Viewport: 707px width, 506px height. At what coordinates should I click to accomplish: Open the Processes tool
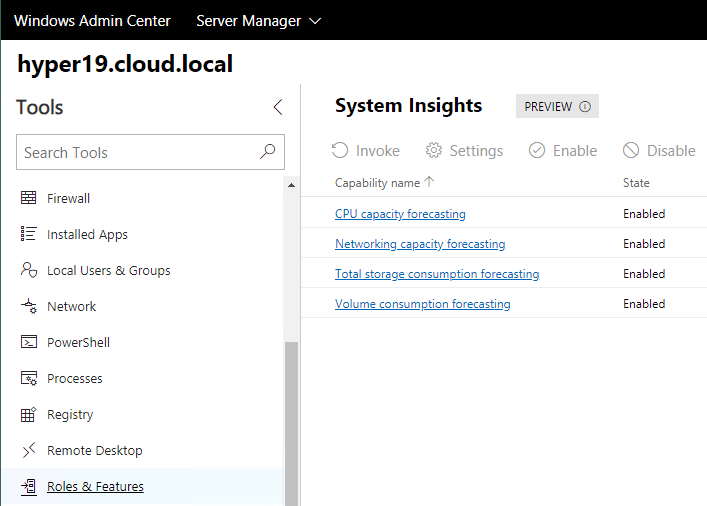[74, 378]
